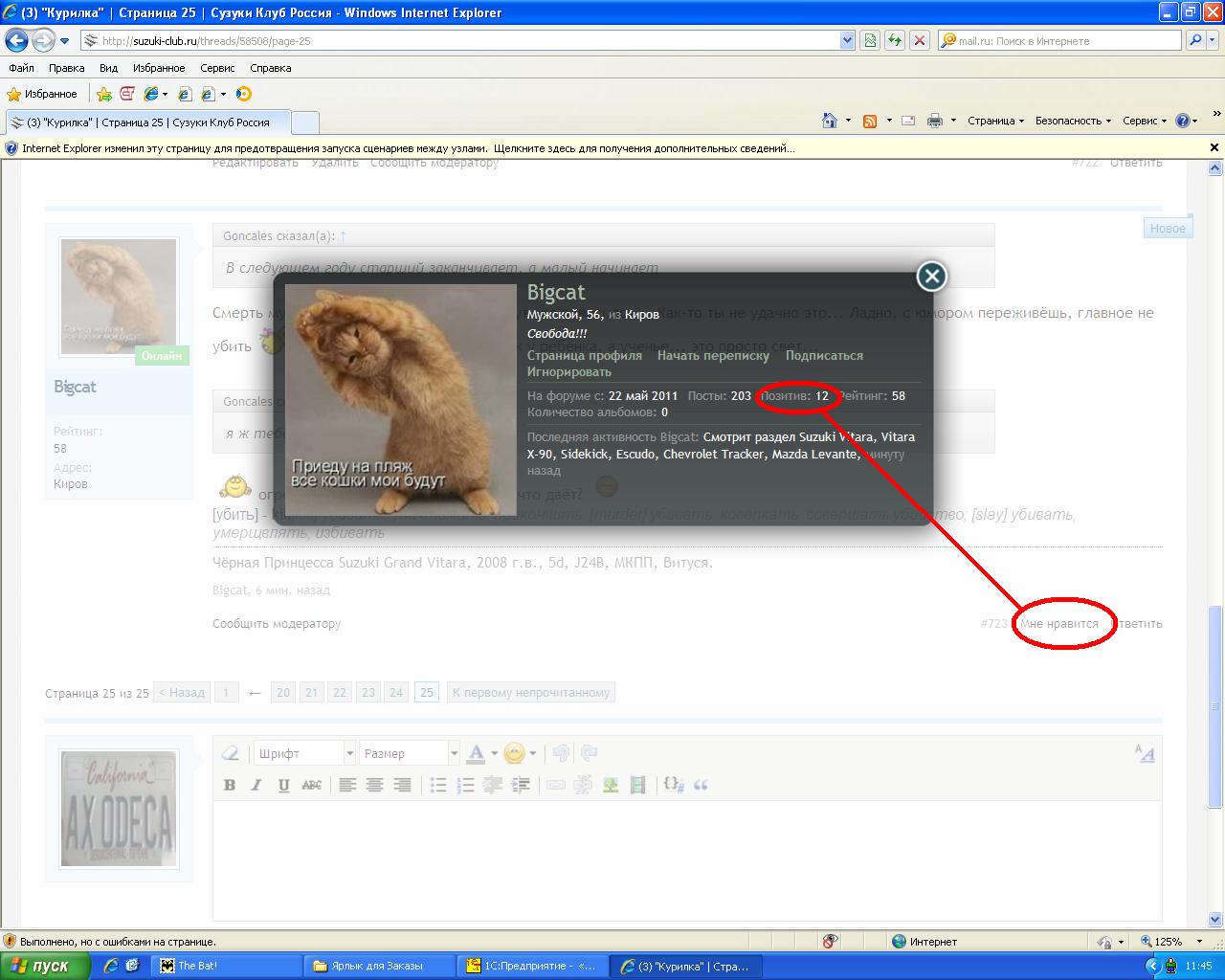Open the Шрифт font dropdown
Image resolution: width=1225 pixels, height=980 pixels.
pos(304,754)
